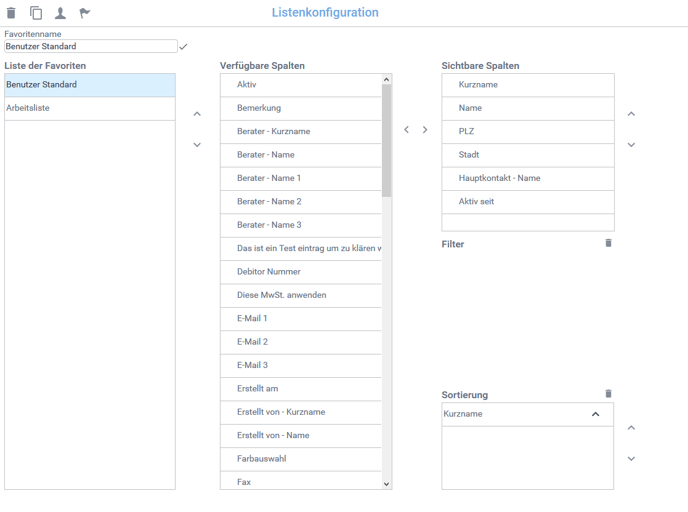Move visible column down in order
This screenshot has width=688, height=512.
tap(631, 145)
